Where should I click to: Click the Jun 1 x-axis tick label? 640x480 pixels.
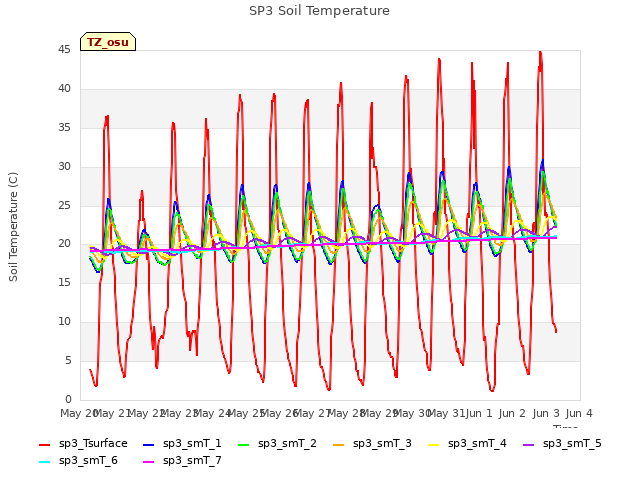(479, 413)
